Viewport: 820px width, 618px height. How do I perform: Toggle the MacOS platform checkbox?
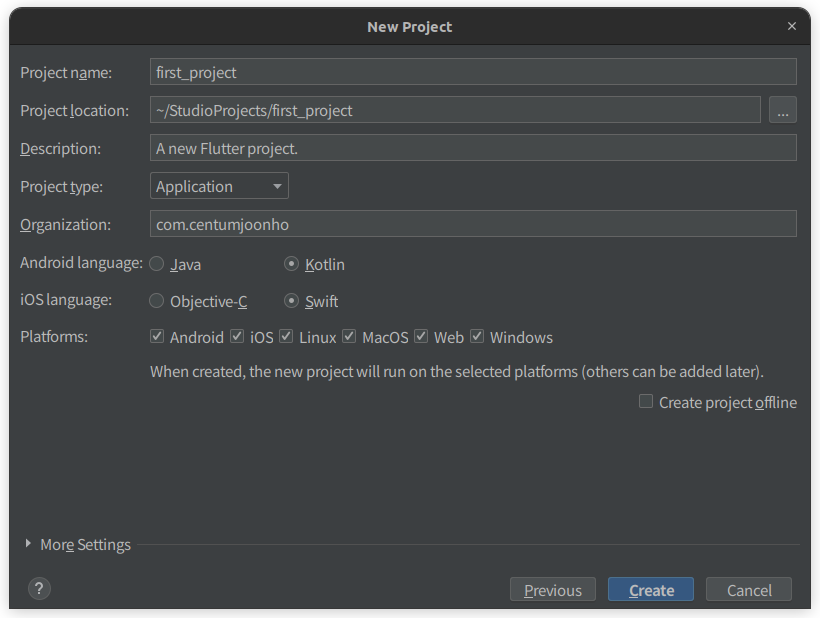(349, 336)
